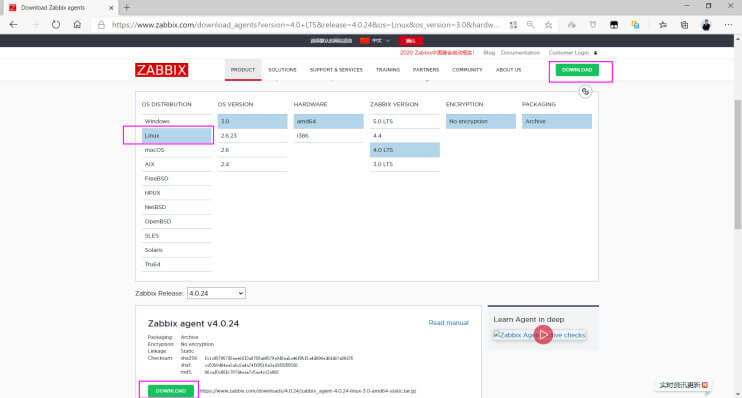Select FreeBSD OS distribution
This screenshot has height=398, width=742.
pyautogui.click(x=176, y=178)
